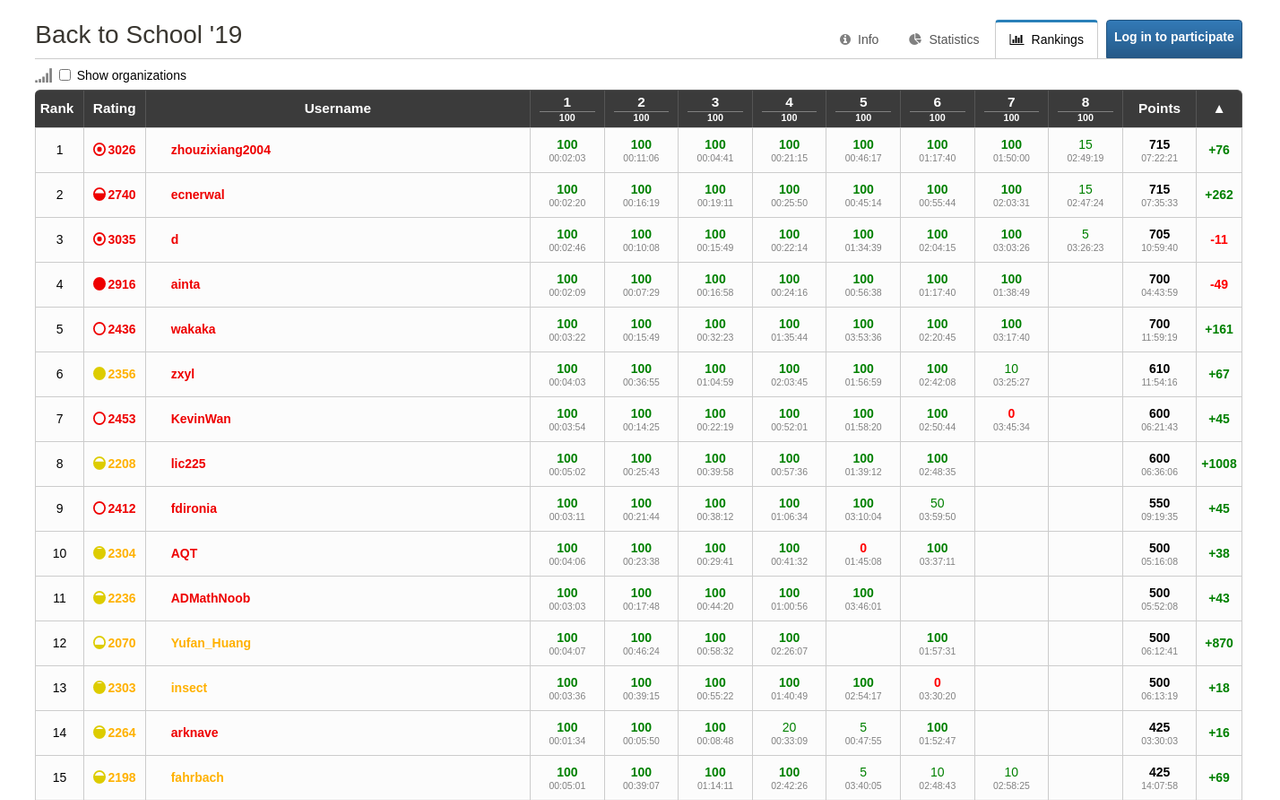This screenshot has height=800, width=1280.
Task: Click rating circle icon next to 2236
Action: coord(99,598)
